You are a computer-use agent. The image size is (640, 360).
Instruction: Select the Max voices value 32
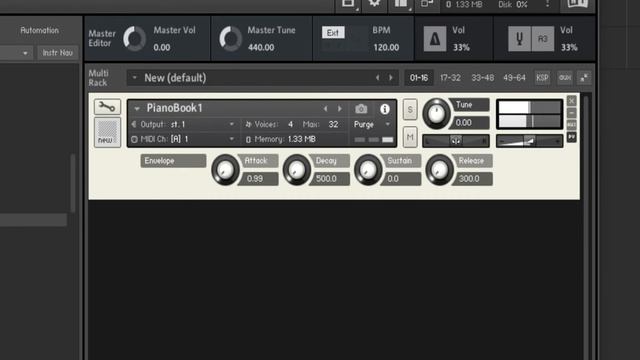333,124
